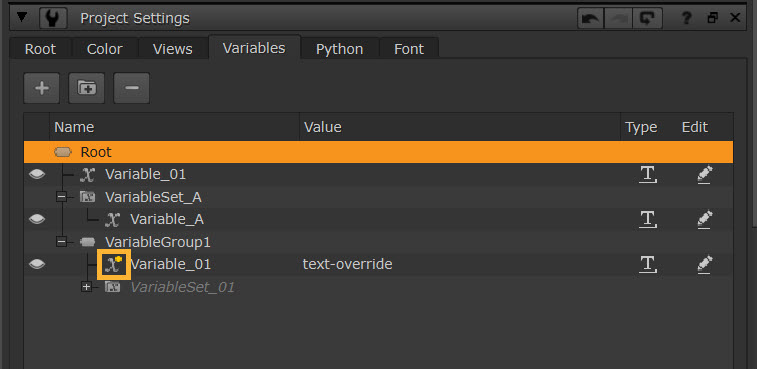Open help with the question mark icon

click(686, 18)
